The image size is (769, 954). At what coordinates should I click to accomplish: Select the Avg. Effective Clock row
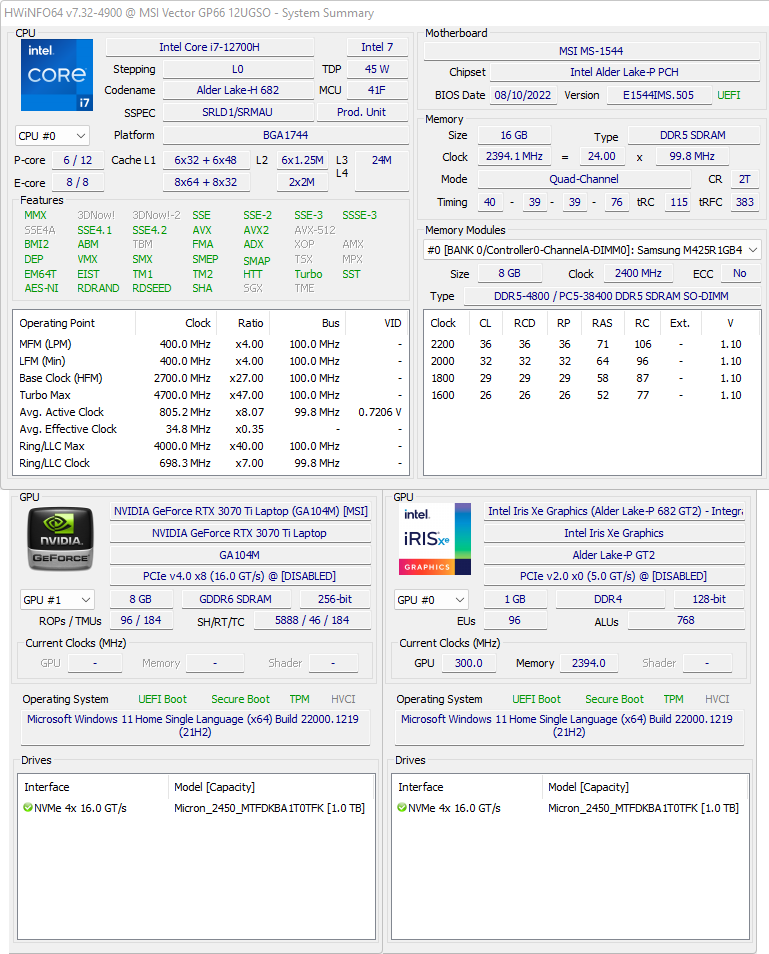(210, 429)
